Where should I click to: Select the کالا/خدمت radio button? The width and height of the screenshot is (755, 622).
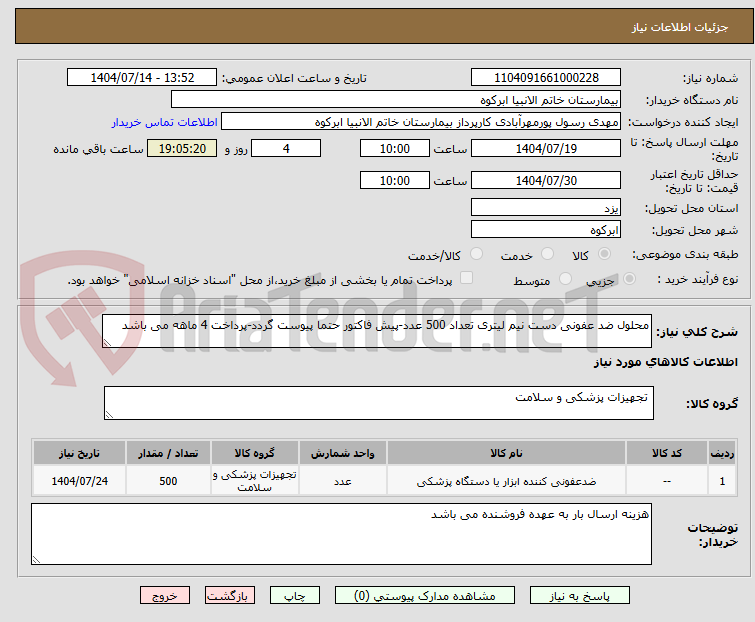[476, 254]
